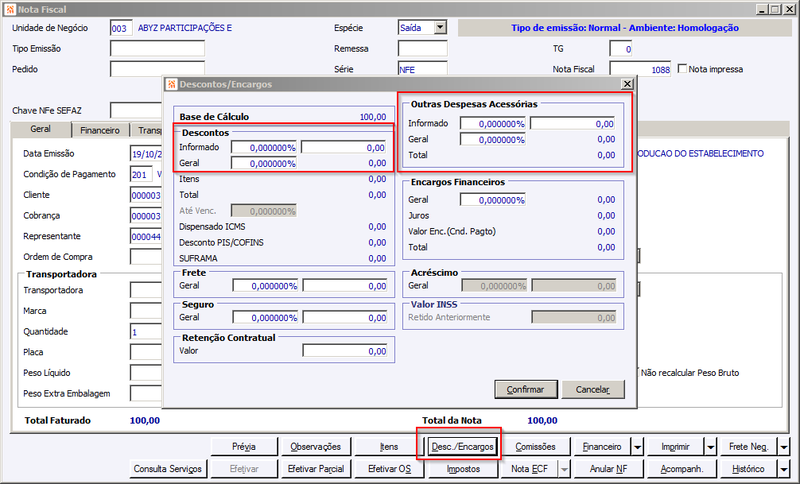800x484 pixels.
Task: Click the Nota ECF button
Action: click(x=530, y=469)
